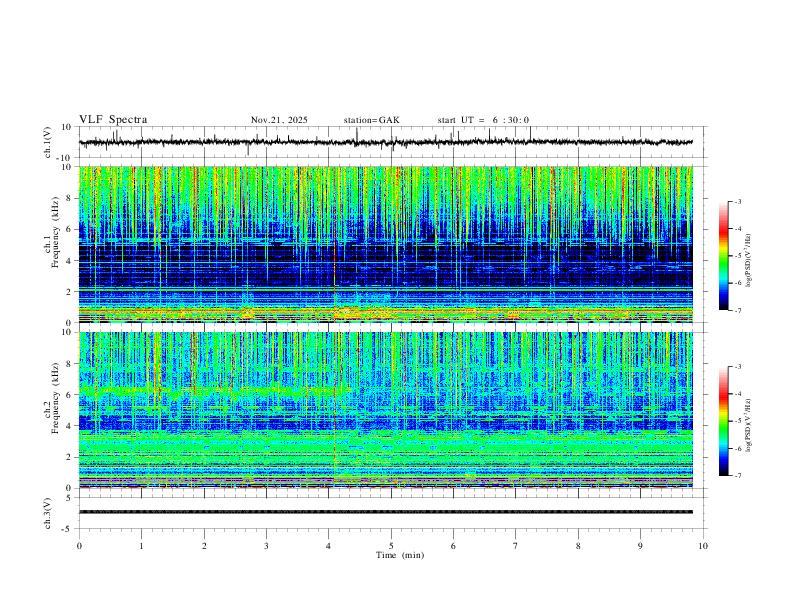Click the 'VLF Spectra' title text

point(113,120)
